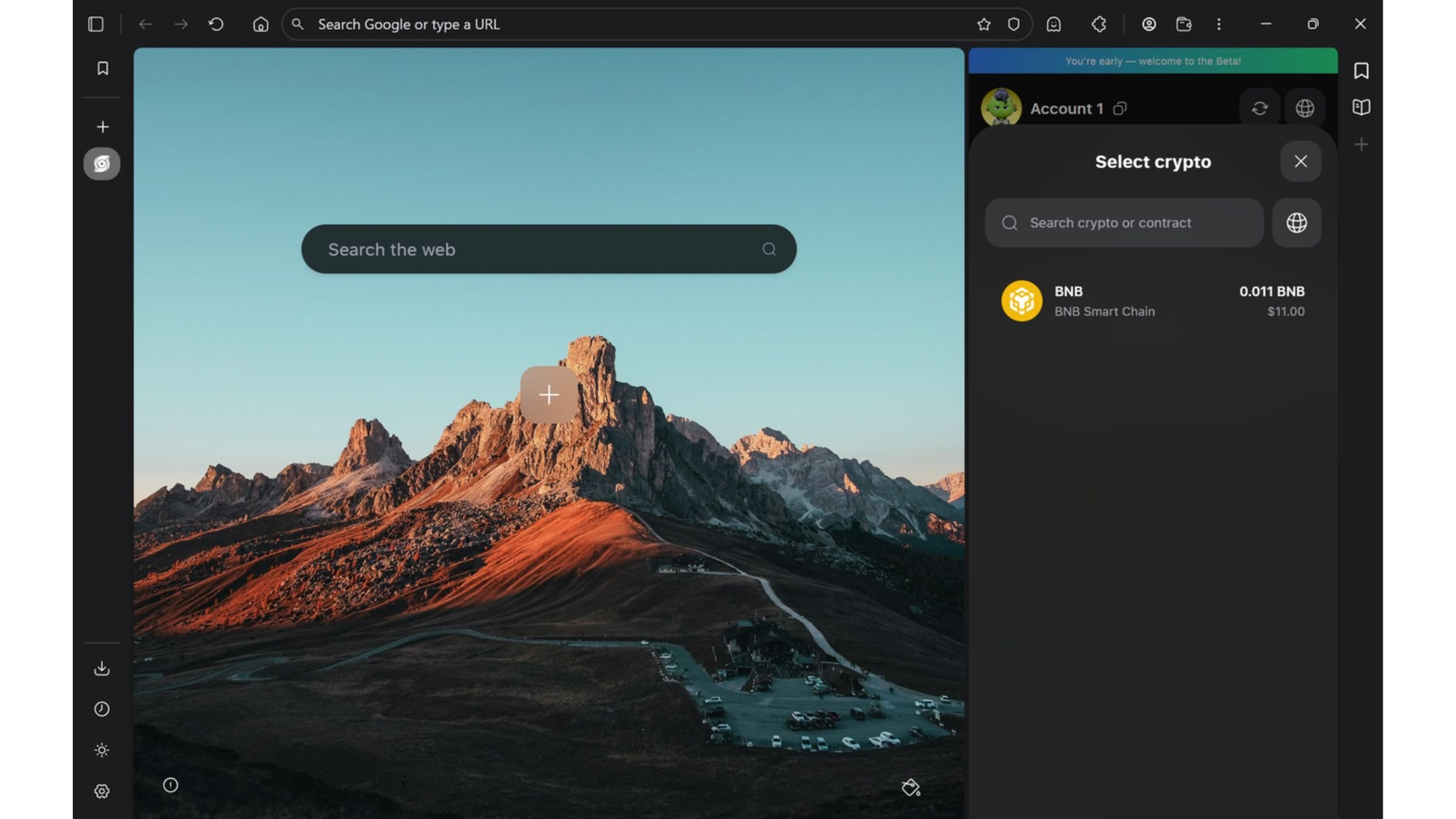
Task: Close the Select crypto panel
Action: (x=1300, y=161)
